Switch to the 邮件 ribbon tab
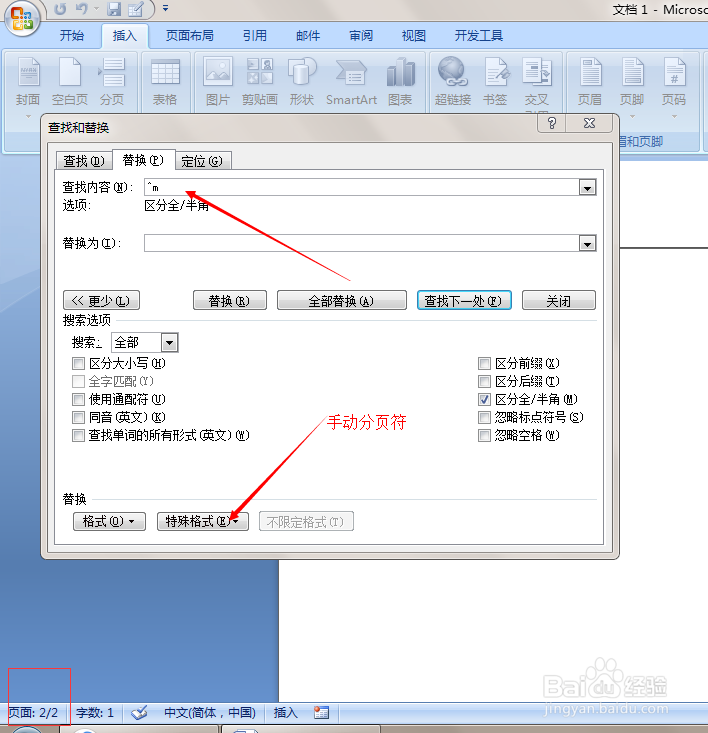Image resolution: width=708 pixels, height=733 pixels. coord(308,36)
